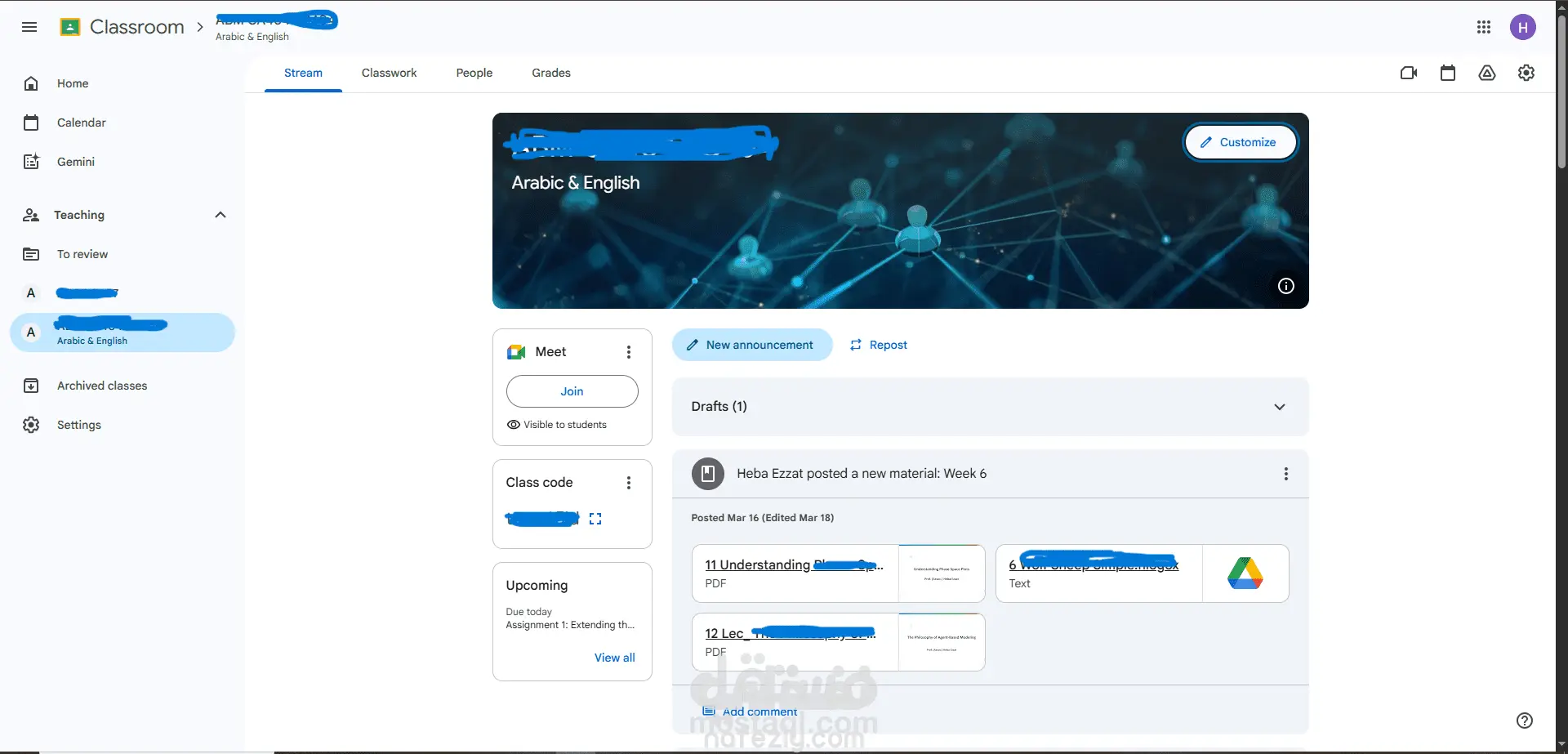
Task: Click the Archived classes icon
Action: 31,386
